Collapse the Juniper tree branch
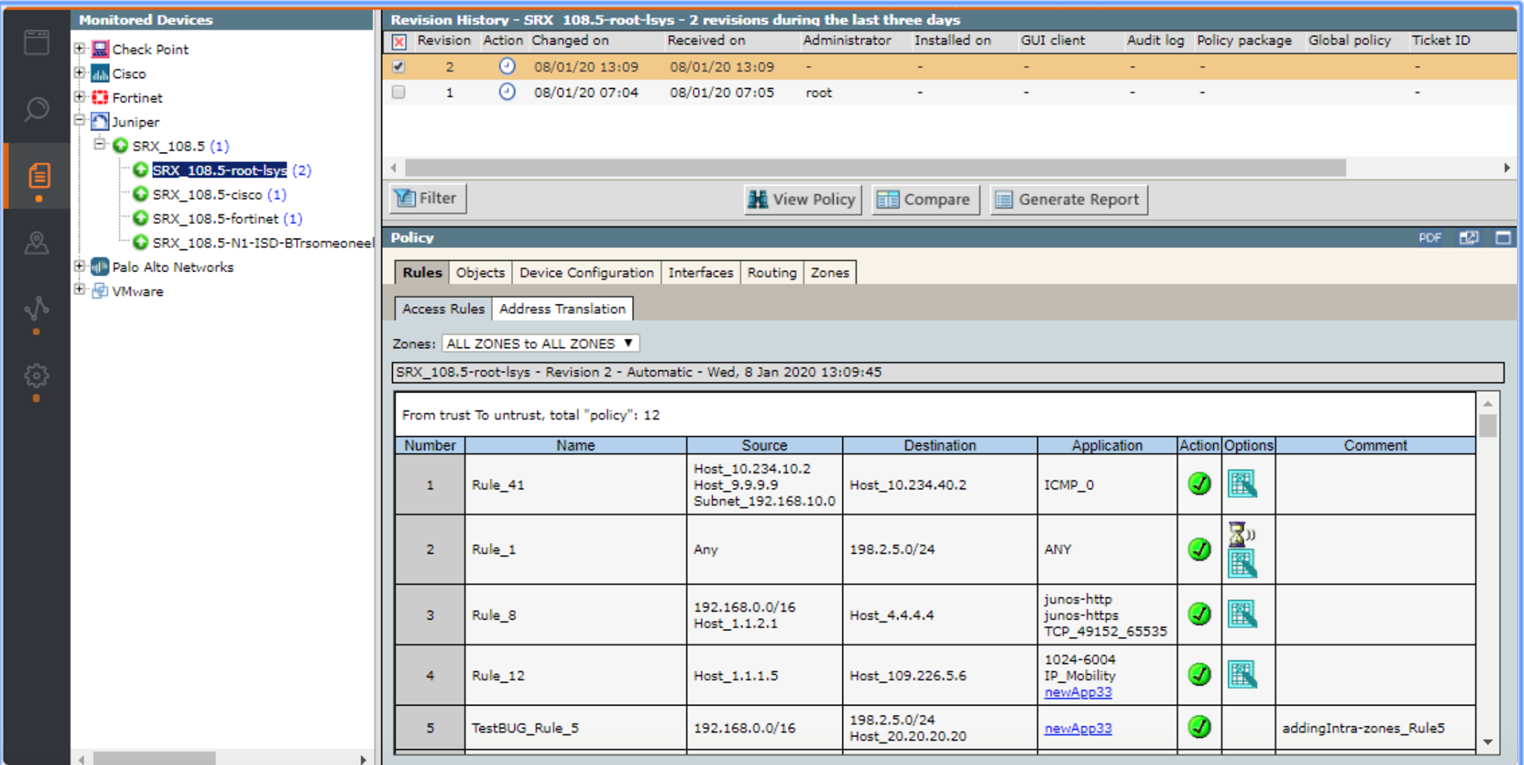Image resolution: width=1524 pixels, height=765 pixels. click(x=81, y=121)
